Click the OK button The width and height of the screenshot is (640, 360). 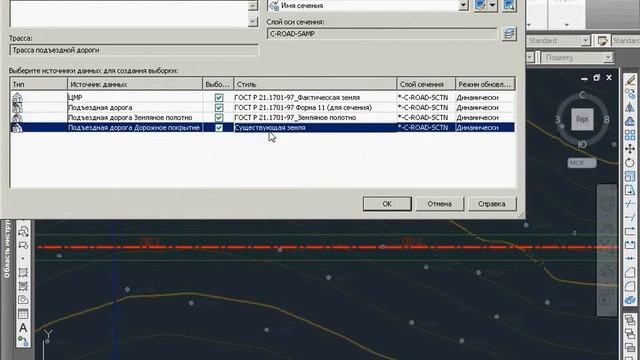387,204
